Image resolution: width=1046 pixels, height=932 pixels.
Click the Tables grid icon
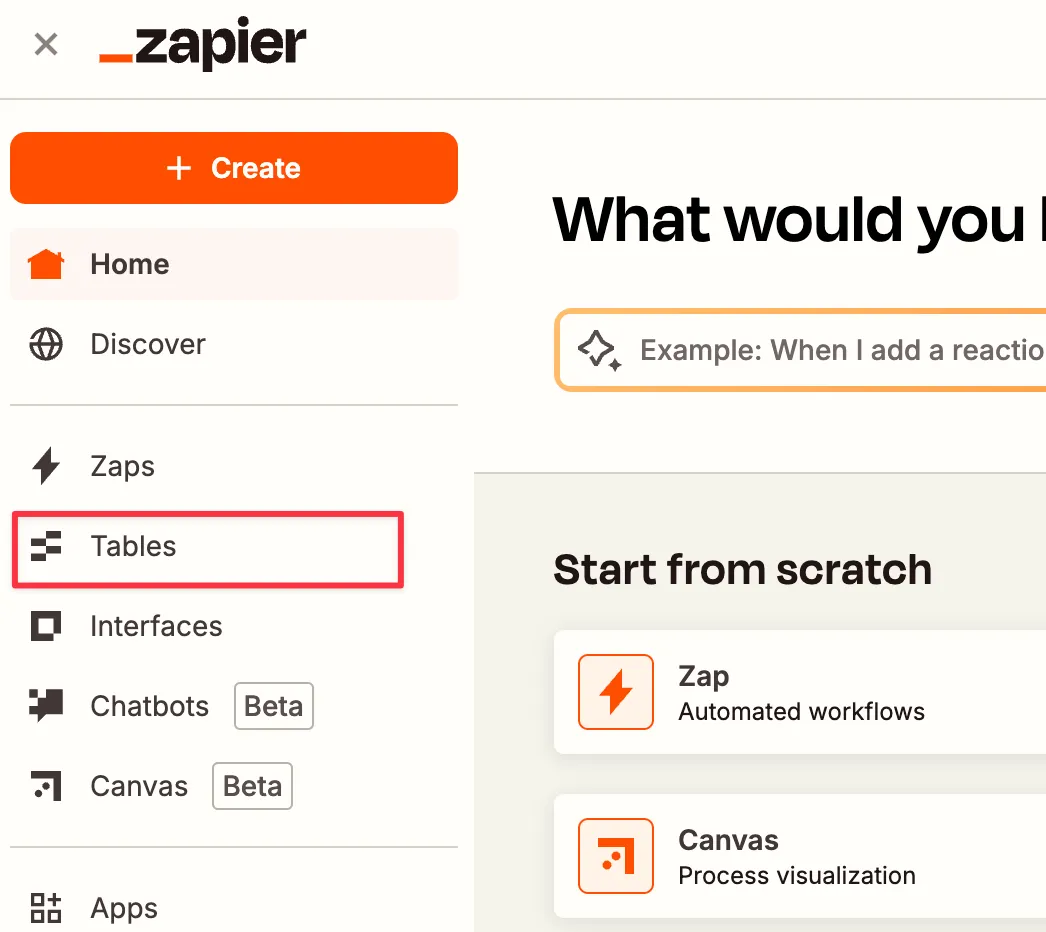(x=46, y=546)
